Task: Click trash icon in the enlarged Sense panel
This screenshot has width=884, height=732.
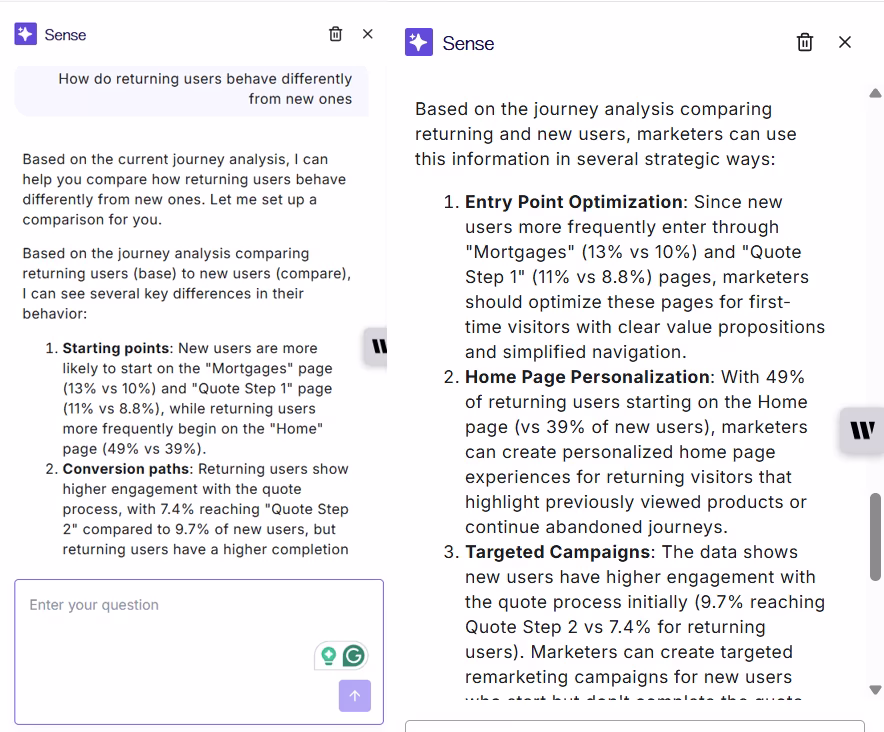Action: tap(805, 42)
